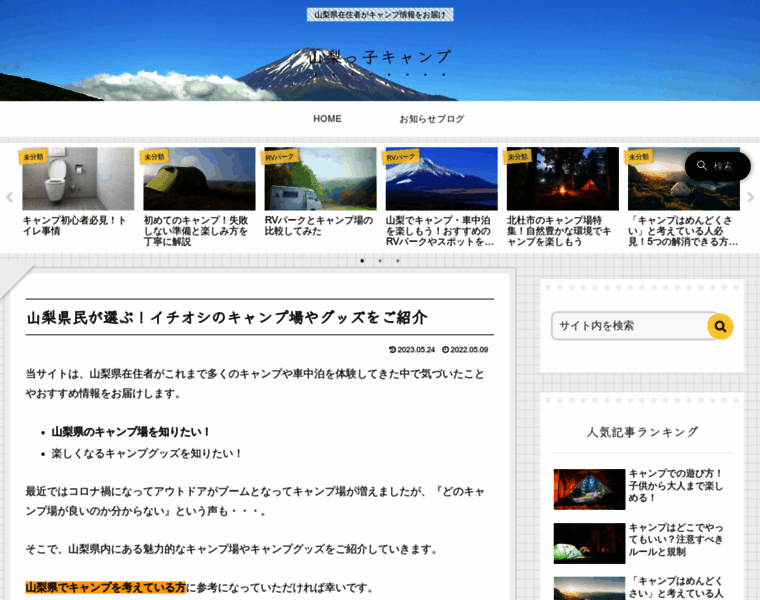Viewport: 760px width, 600px height.
Task: Open ranking thumbnail for キャンプはどこでやってもいい
Action: [589, 543]
